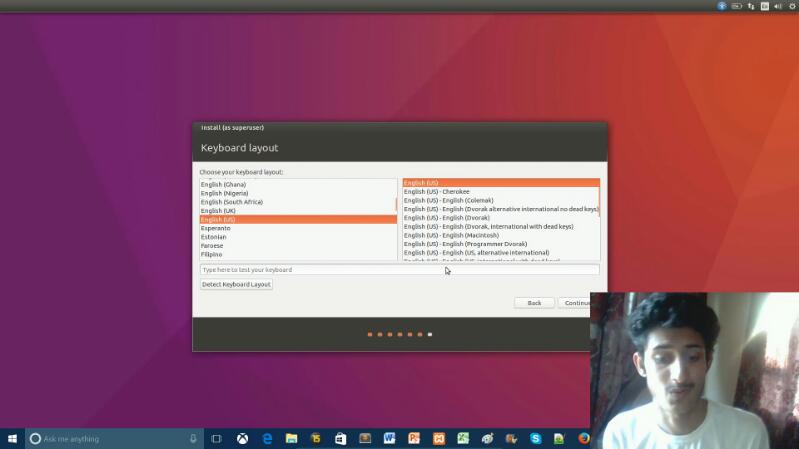Screen dimensions: 799x449
Task: Open the accessibility indicator in the top panel
Action: pyautogui.click(x=722, y=6)
